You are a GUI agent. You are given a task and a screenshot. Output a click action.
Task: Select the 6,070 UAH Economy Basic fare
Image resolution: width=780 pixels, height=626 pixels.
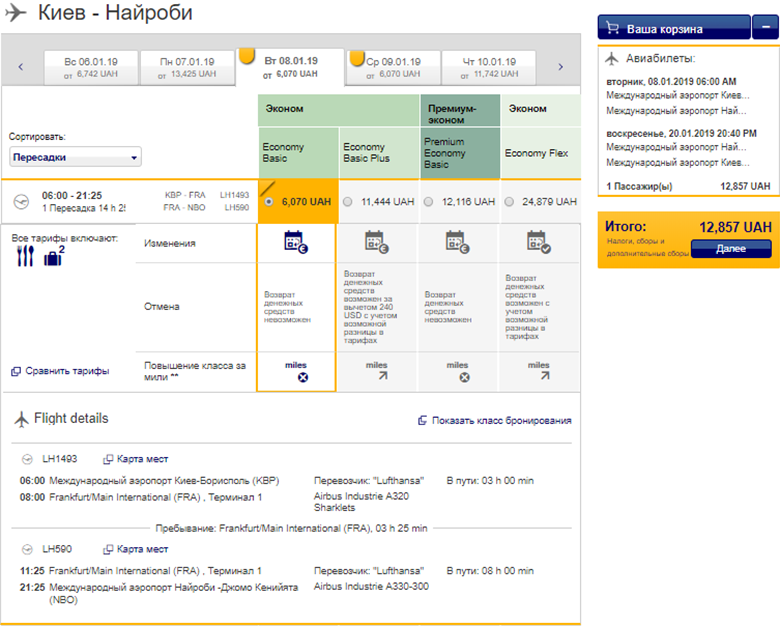pos(268,202)
